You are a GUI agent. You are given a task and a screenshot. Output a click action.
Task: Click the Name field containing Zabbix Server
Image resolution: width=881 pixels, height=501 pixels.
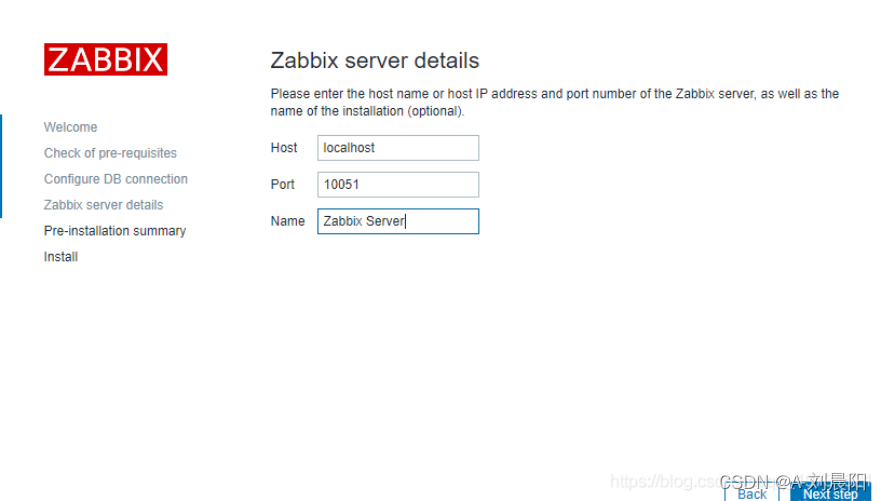coord(398,221)
